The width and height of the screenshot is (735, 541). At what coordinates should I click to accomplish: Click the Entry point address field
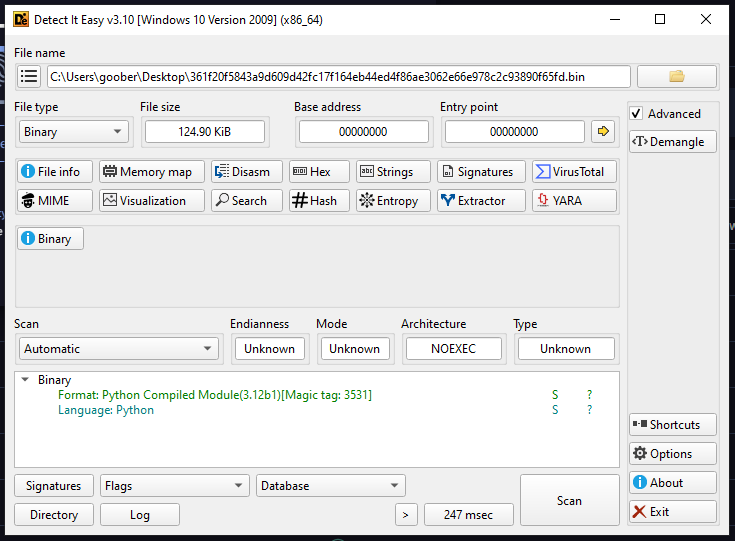pos(514,132)
